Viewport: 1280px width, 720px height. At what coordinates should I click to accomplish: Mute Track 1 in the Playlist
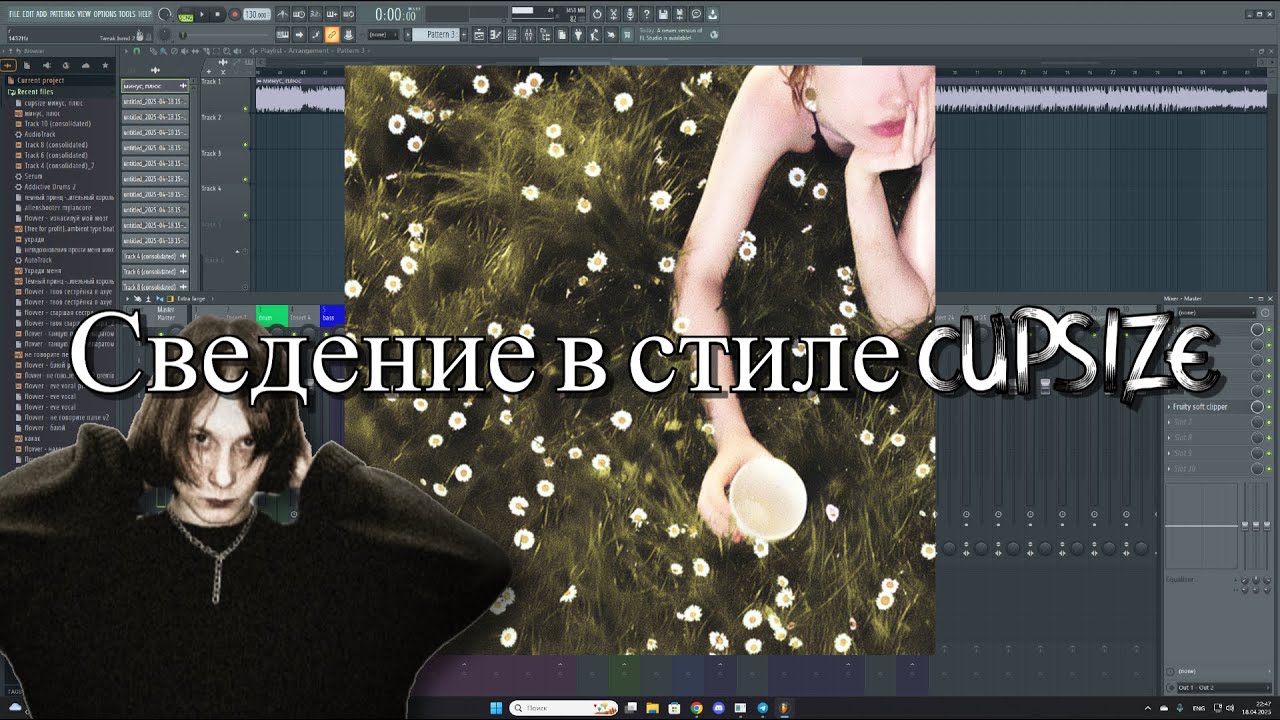(x=245, y=109)
